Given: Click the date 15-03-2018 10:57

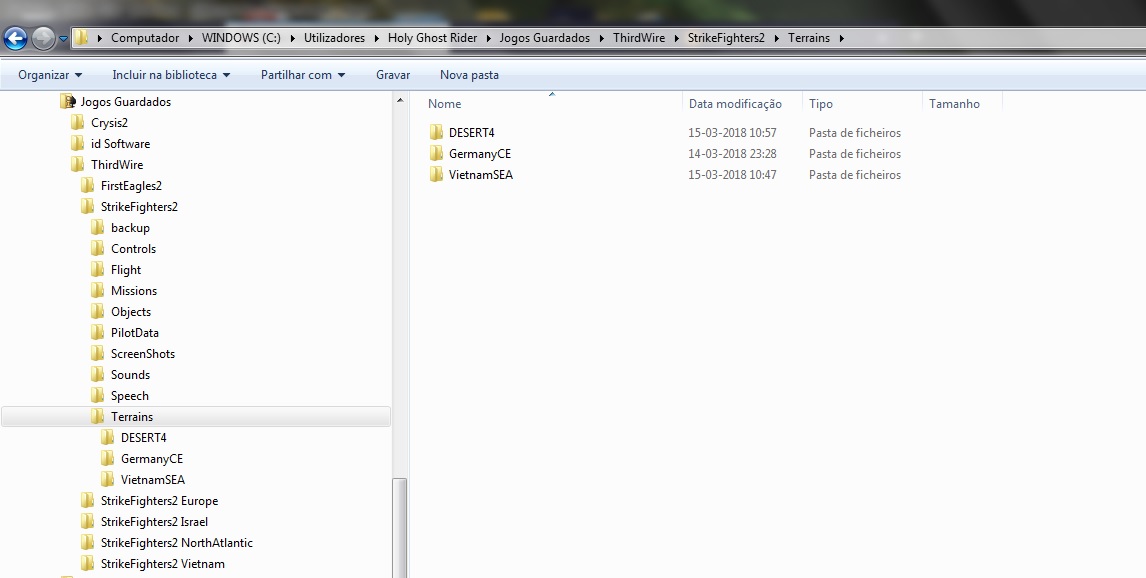Looking at the screenshot, I should pos(732,133).
